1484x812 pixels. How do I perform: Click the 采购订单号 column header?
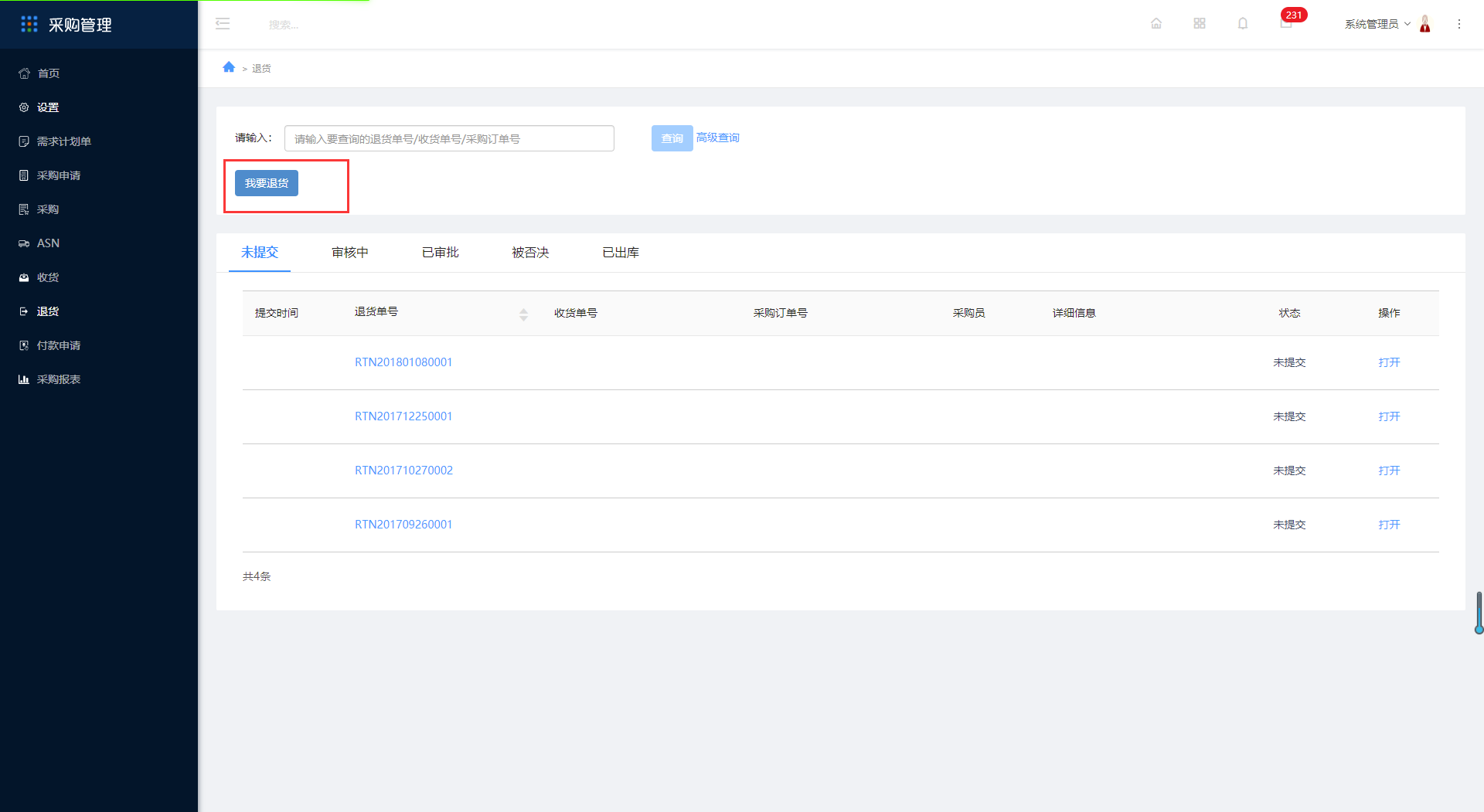[781, 313]
